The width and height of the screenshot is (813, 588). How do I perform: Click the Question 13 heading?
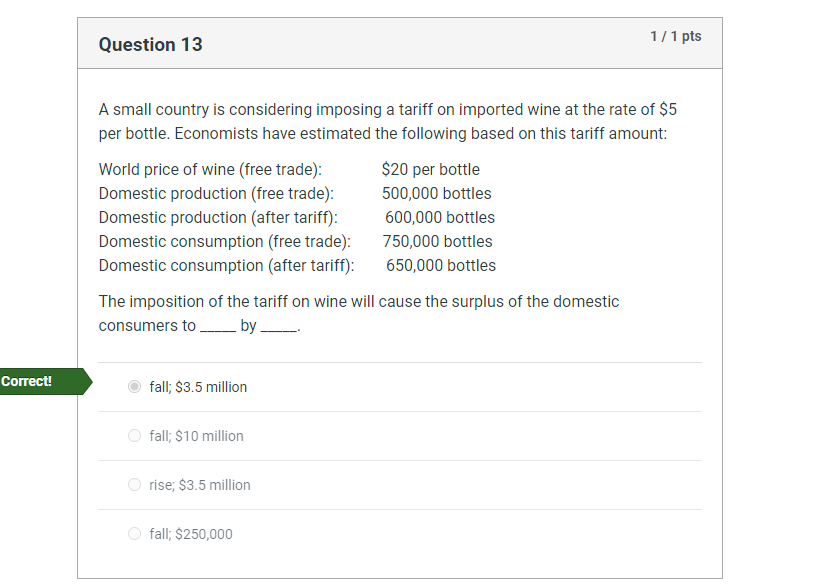tap(151, 44)
